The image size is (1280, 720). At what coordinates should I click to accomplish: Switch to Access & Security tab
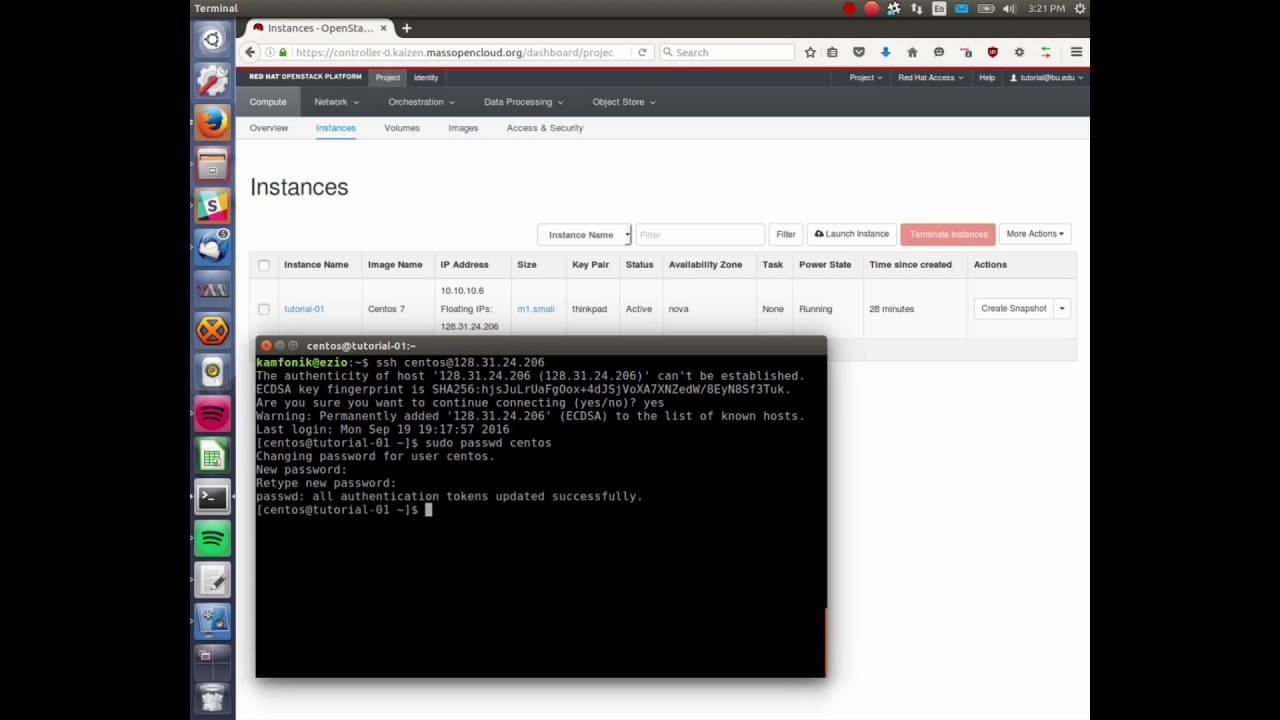click(545, 128)
